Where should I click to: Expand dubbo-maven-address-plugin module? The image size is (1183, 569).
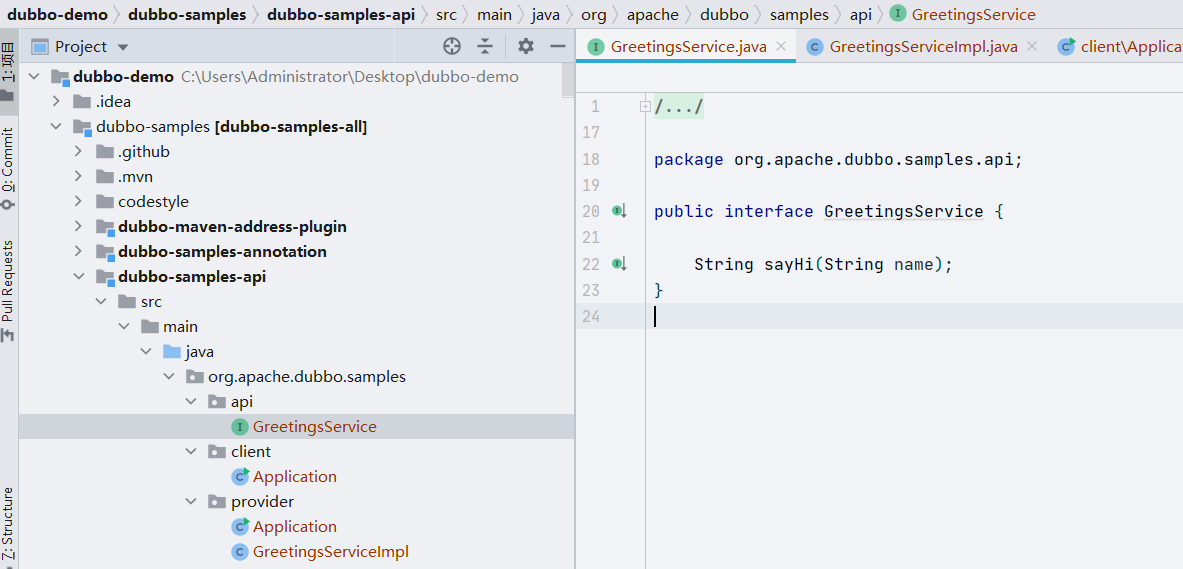click(x=79, y=226)
